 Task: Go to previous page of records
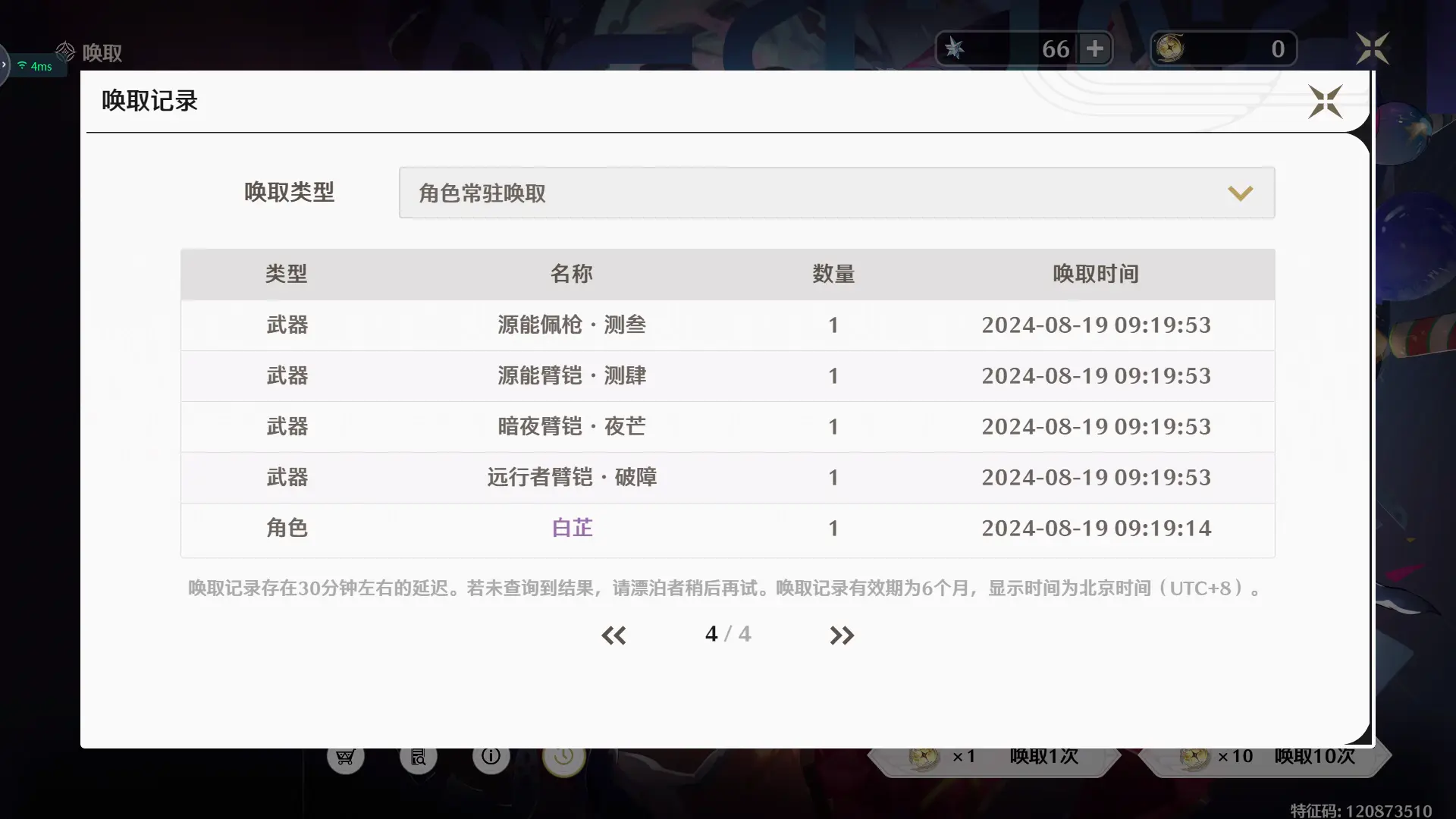pyautogui.click(x=613, y=635)
